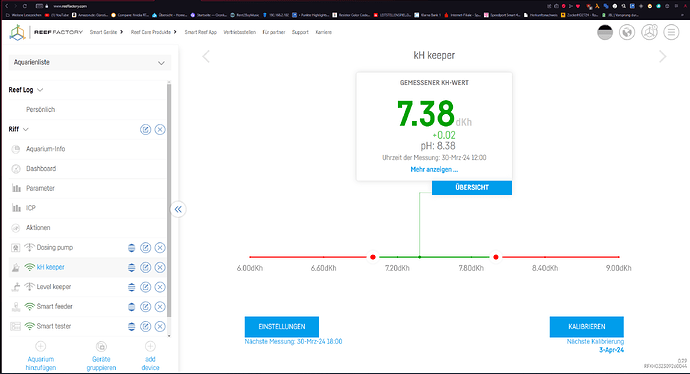Click upper red limit marker on kH scale
690x374 pixels.
496,257
